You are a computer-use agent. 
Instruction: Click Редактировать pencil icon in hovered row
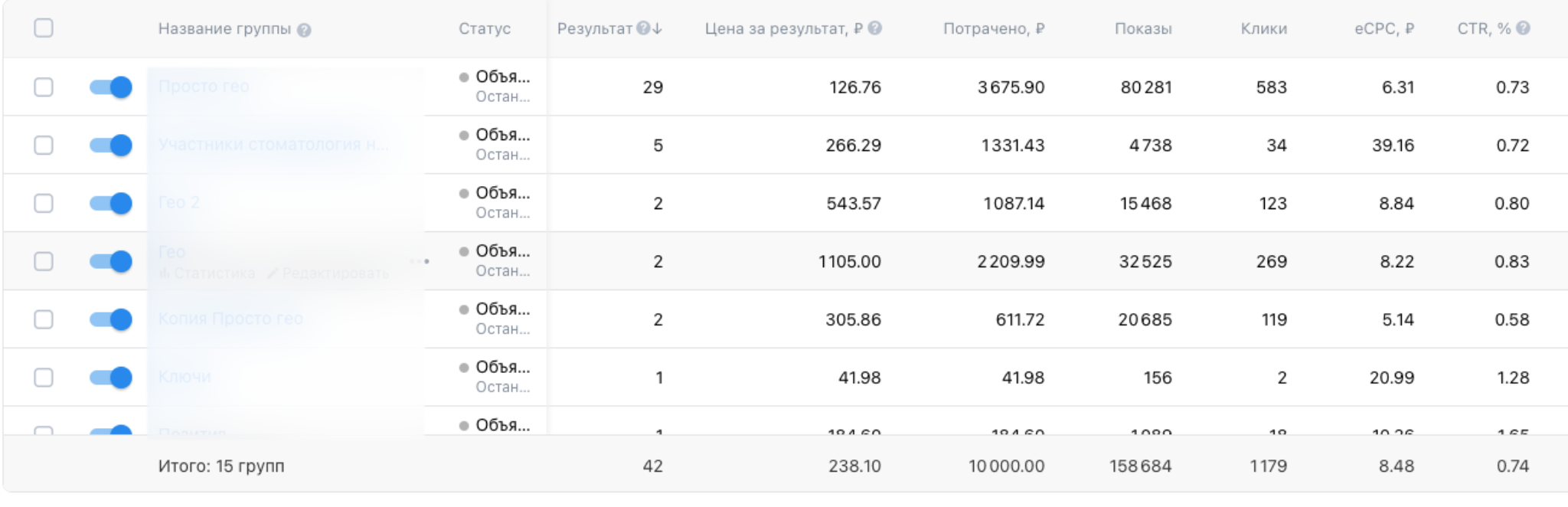click(272, 273)
